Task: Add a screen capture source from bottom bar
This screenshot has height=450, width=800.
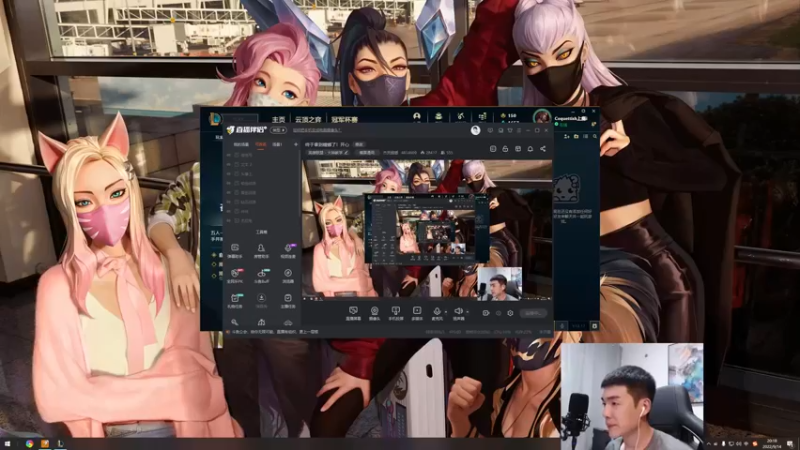Action: (353, 312)
